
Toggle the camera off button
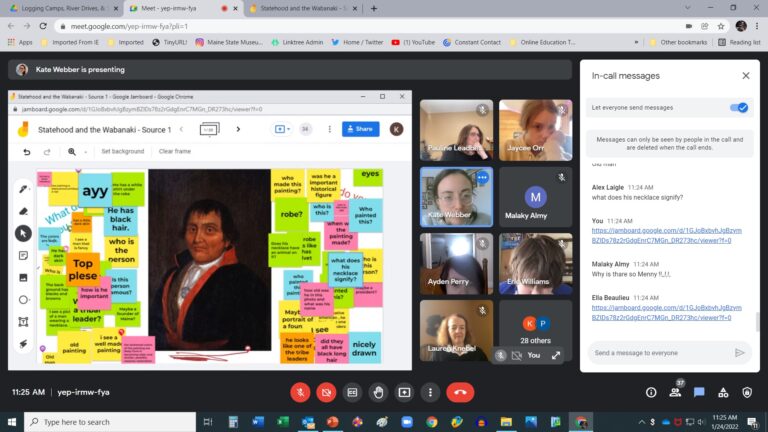[326, 392]
